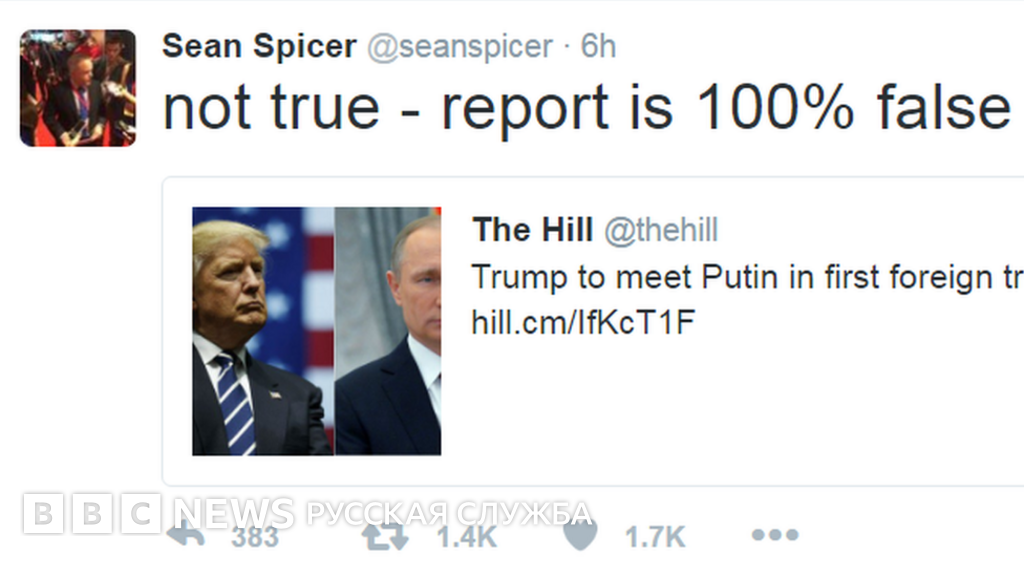
Task: Click the @thehill handle
Action: tap(662, 230)
